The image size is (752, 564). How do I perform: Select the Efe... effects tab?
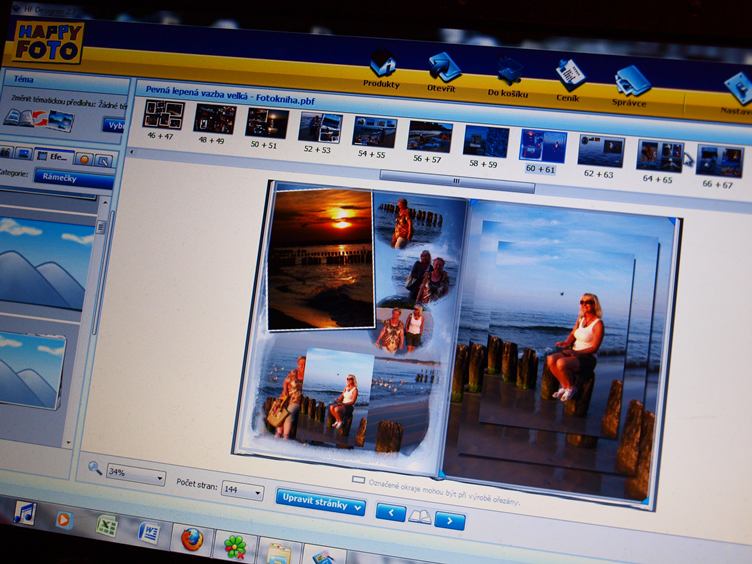click(54, 156)
